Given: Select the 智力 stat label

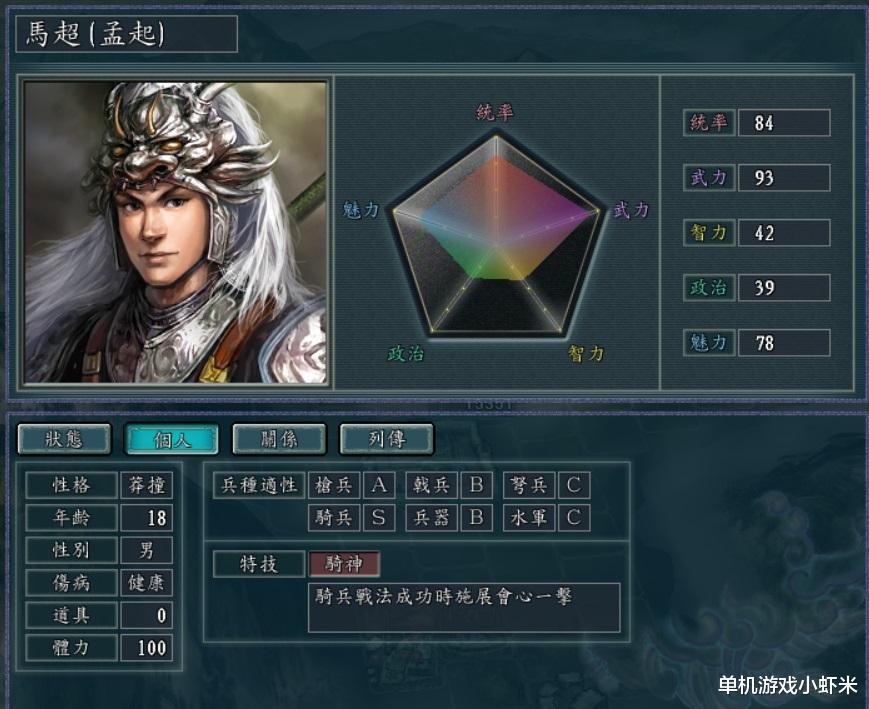Looking at the screenshot, I should click(709, 232).
